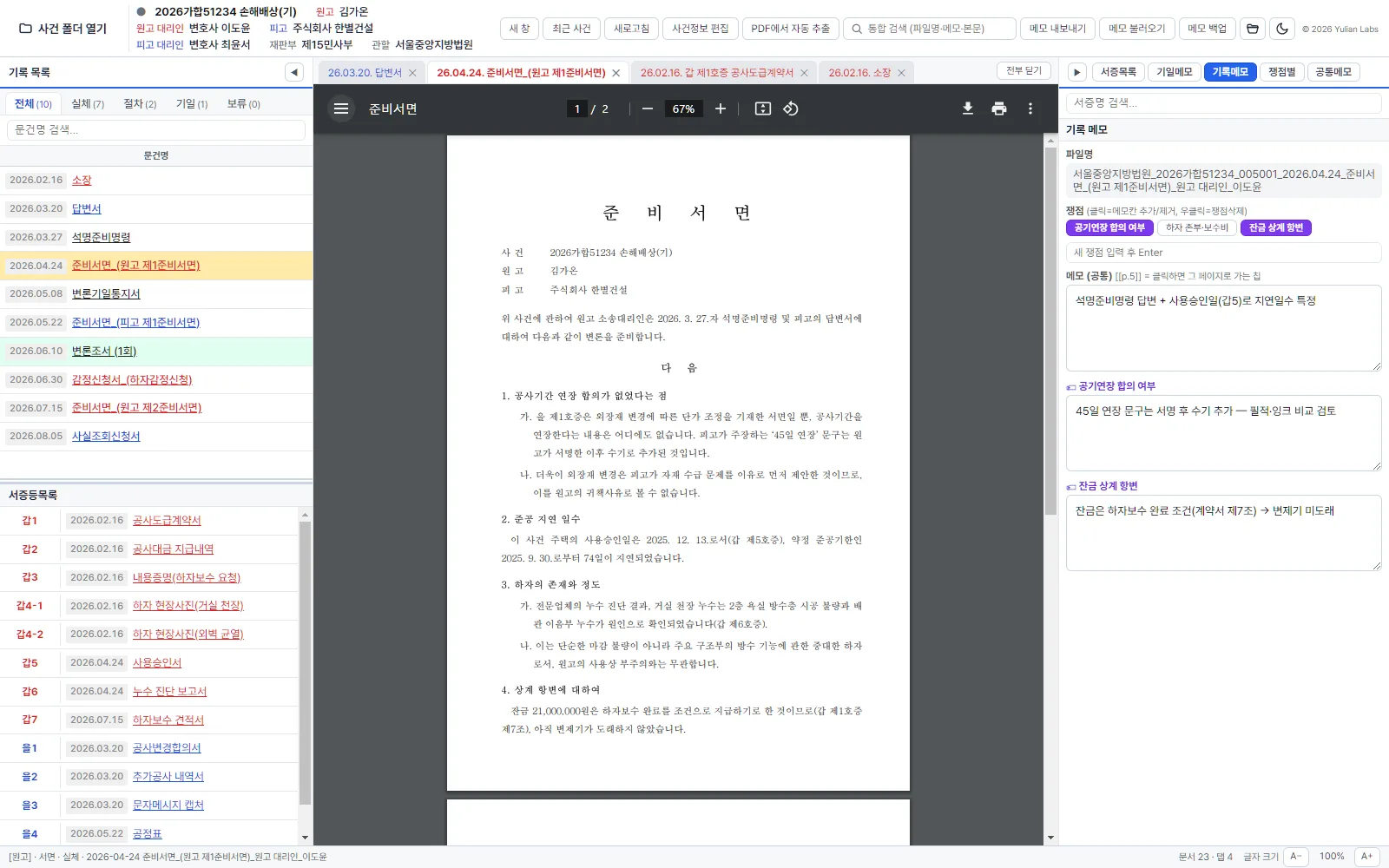Viewport: 1389px width, 868px height.
Task: Open PDF viewer more options menu
Action: point(1030,108)
